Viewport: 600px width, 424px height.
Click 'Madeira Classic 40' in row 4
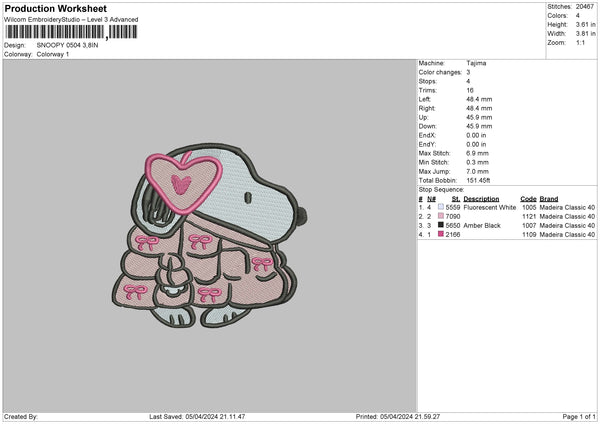coord(567,234)
